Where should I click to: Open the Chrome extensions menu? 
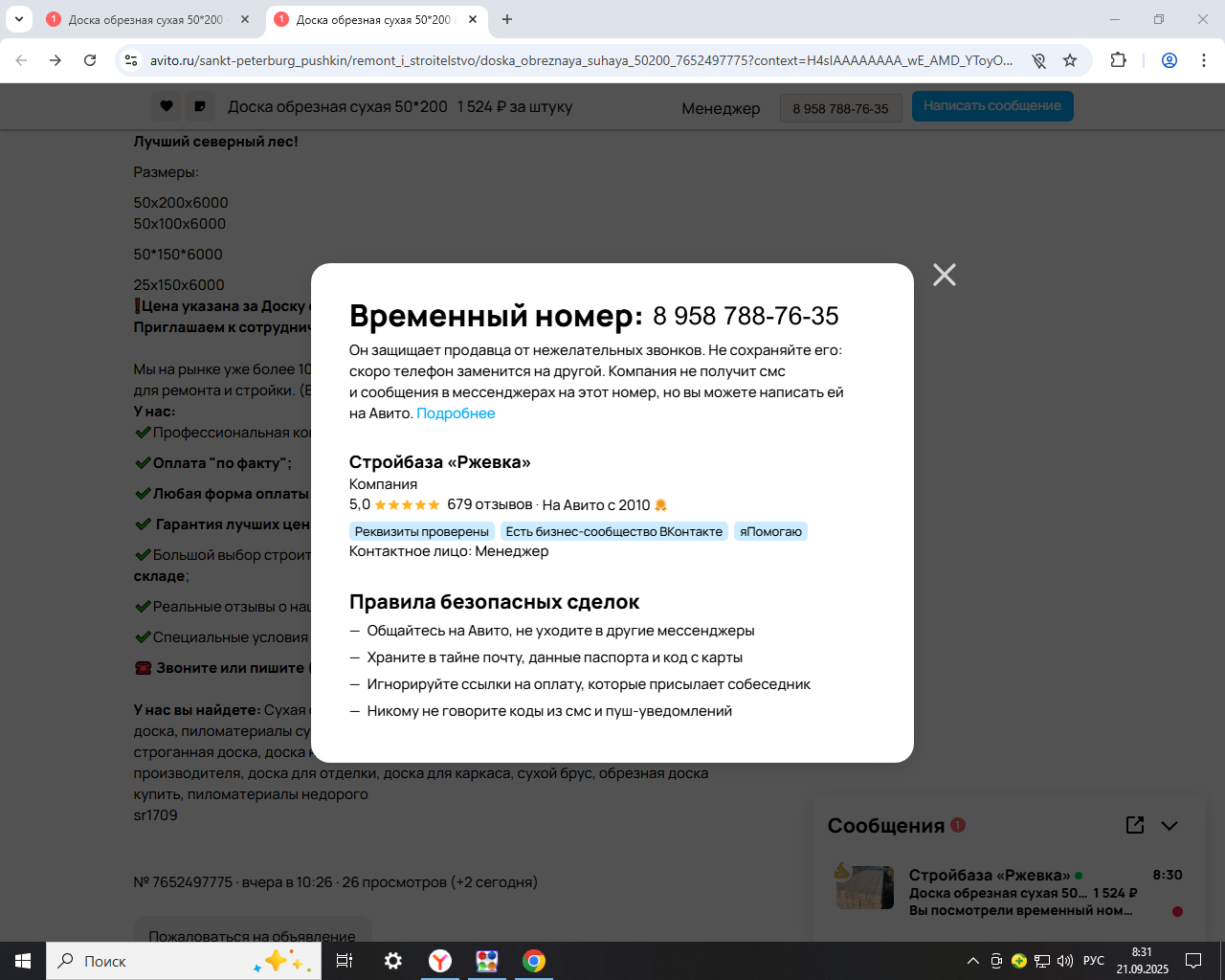point(1118,60)
